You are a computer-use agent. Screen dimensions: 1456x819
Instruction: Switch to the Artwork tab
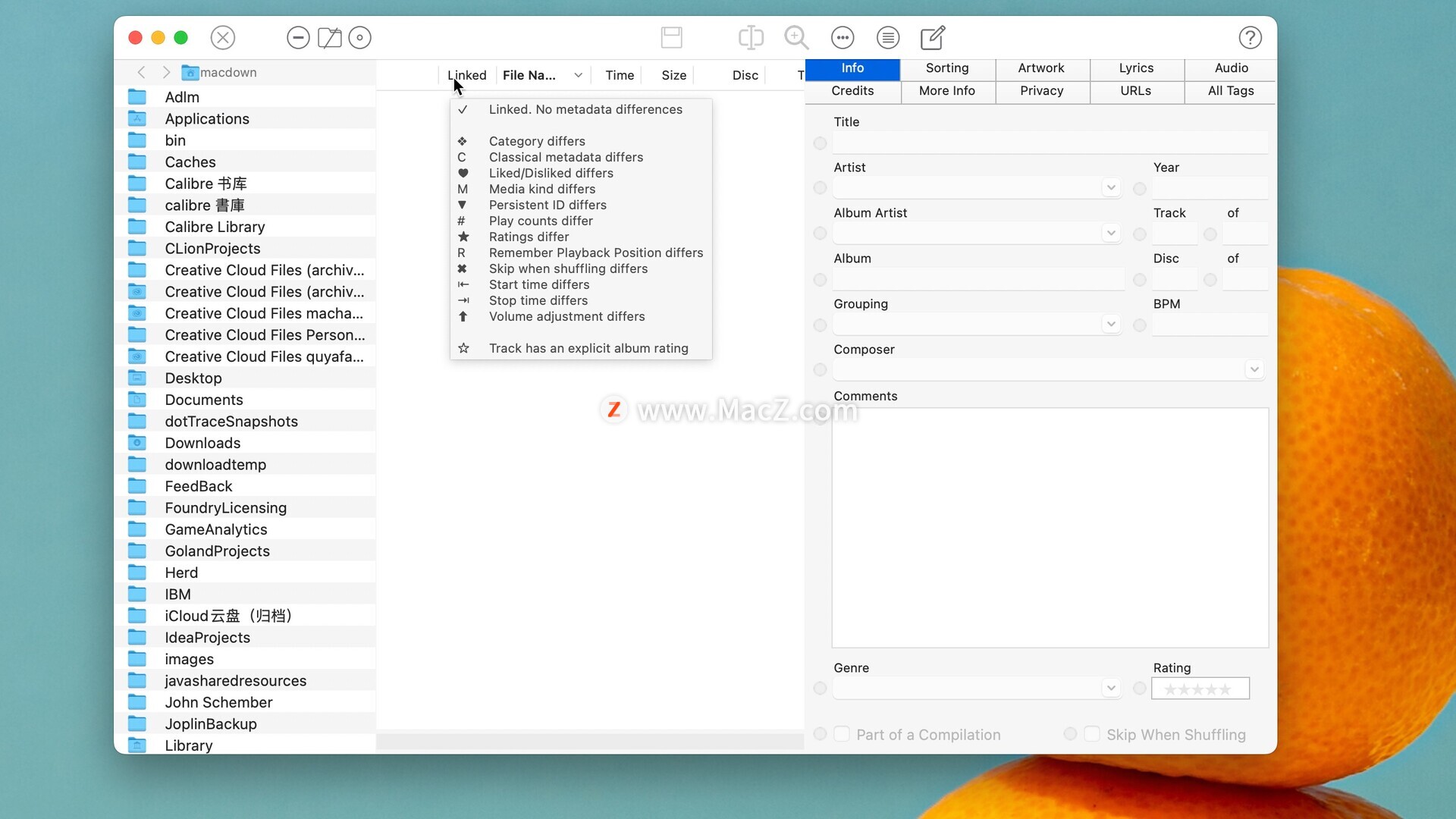point(1041,68)
